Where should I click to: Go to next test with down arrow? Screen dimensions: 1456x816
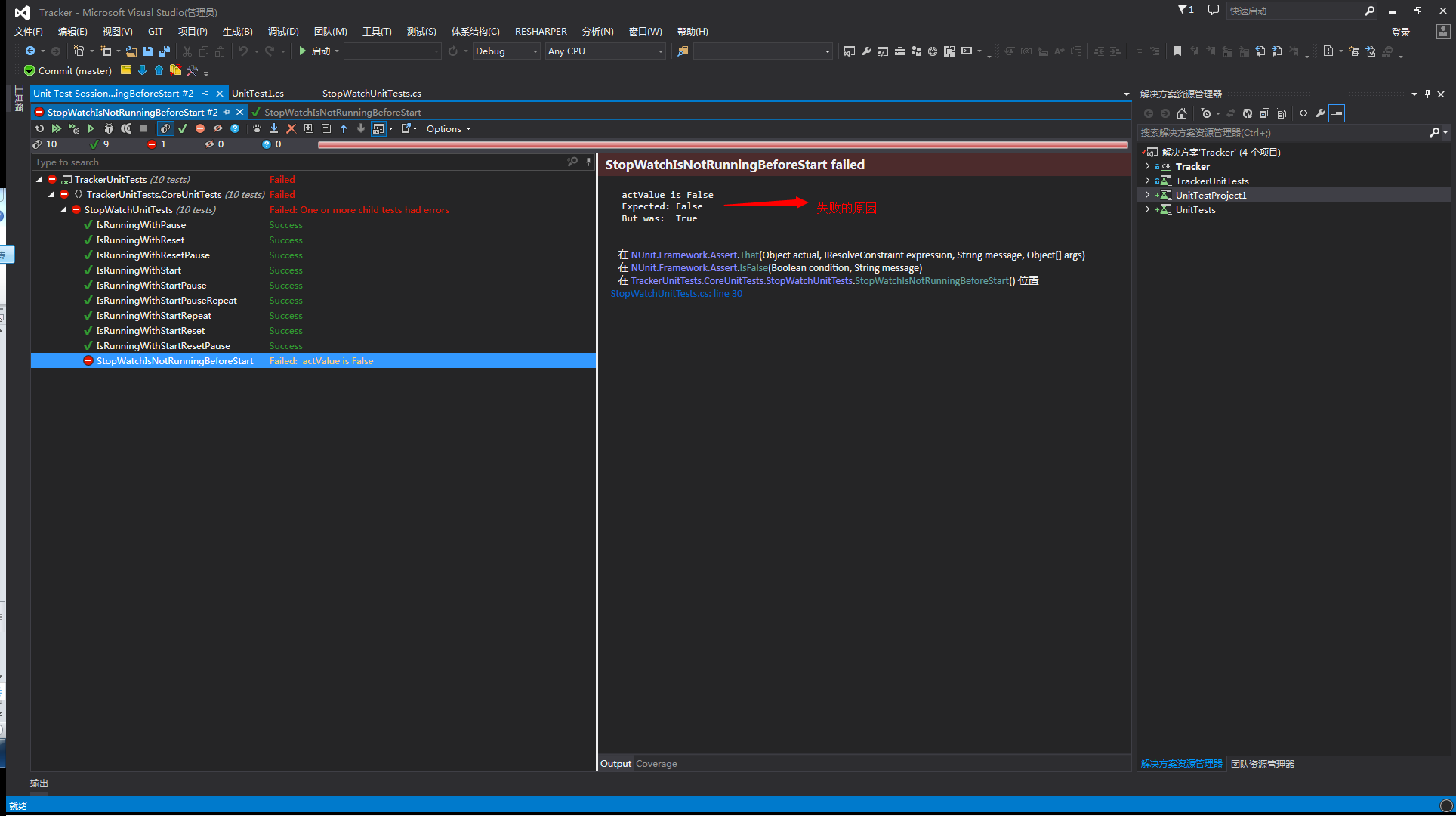tap(360, 128)
